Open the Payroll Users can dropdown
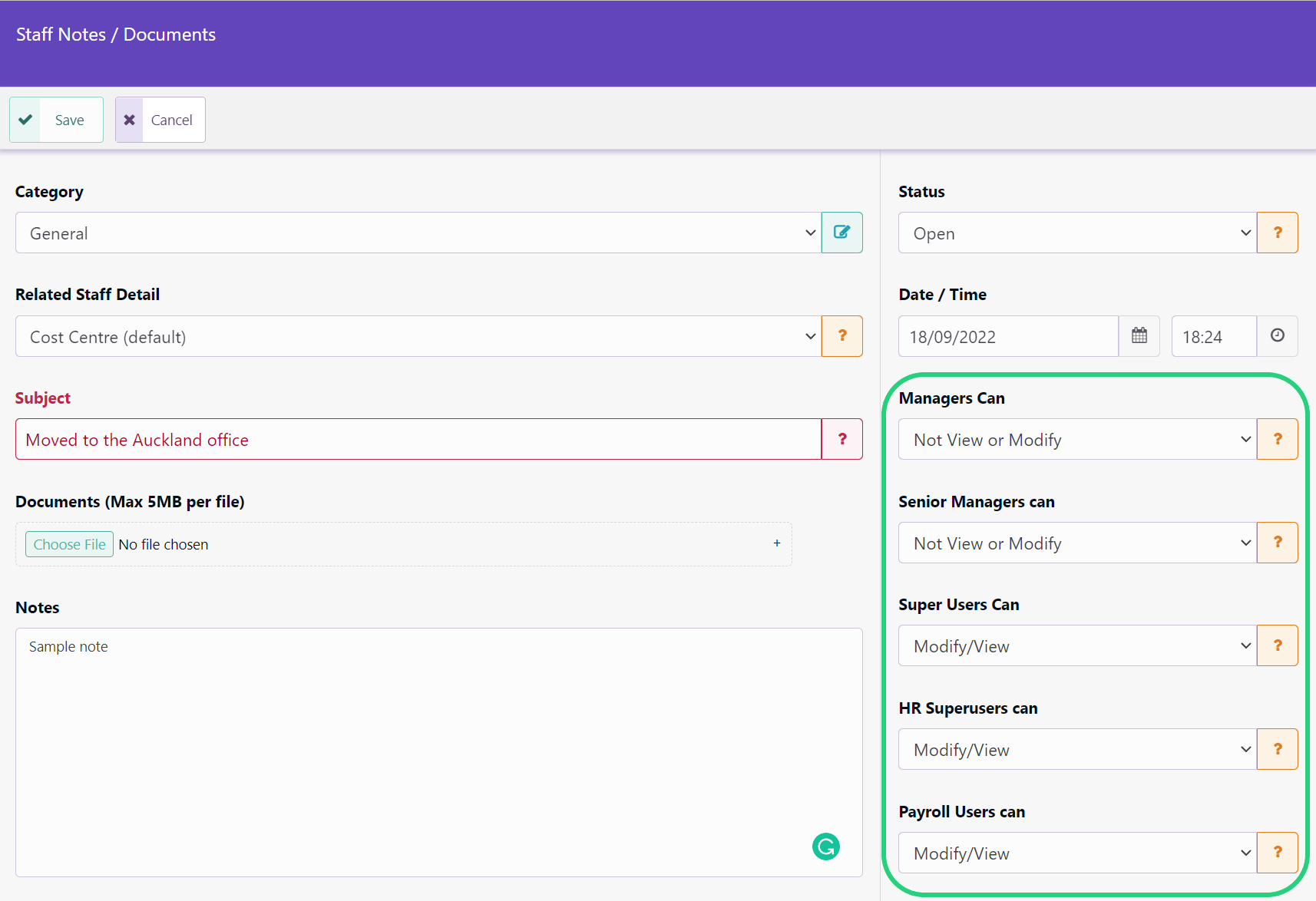This screenshot has width=1316, height=901. coord(1078,853)
